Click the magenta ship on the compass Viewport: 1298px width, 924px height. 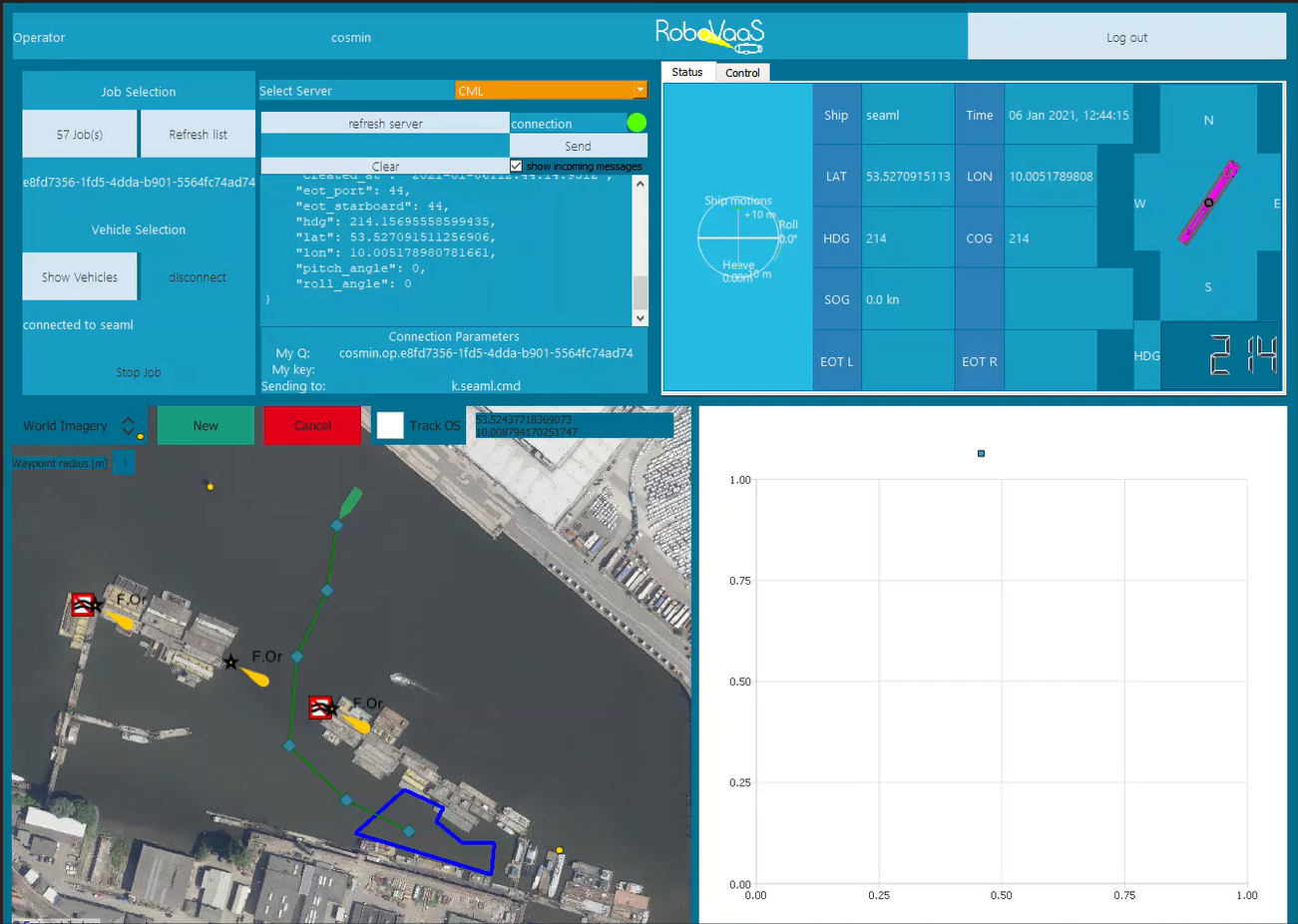[x=1208, y=203]
